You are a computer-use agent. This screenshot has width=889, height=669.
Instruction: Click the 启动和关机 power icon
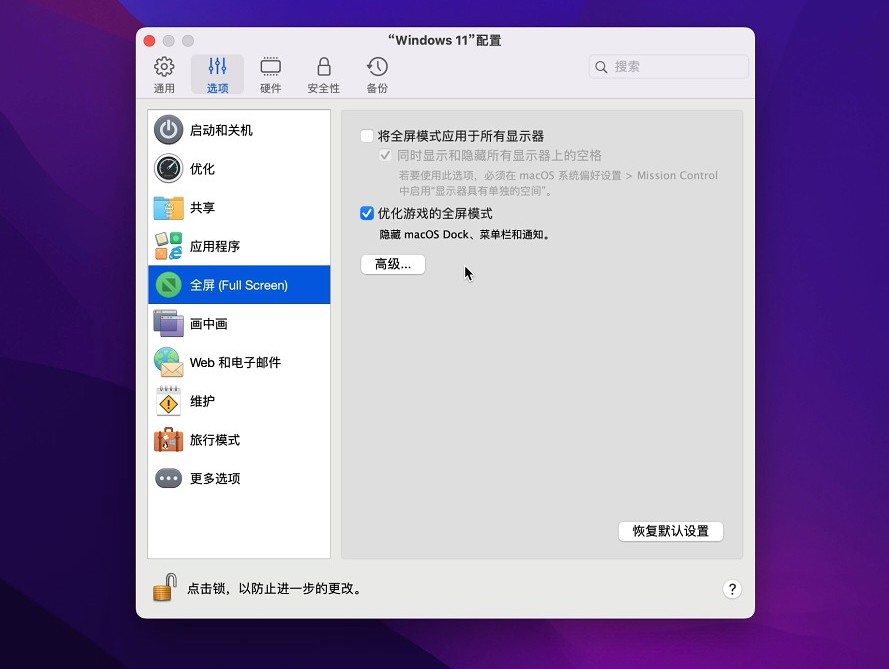point(168,130)
